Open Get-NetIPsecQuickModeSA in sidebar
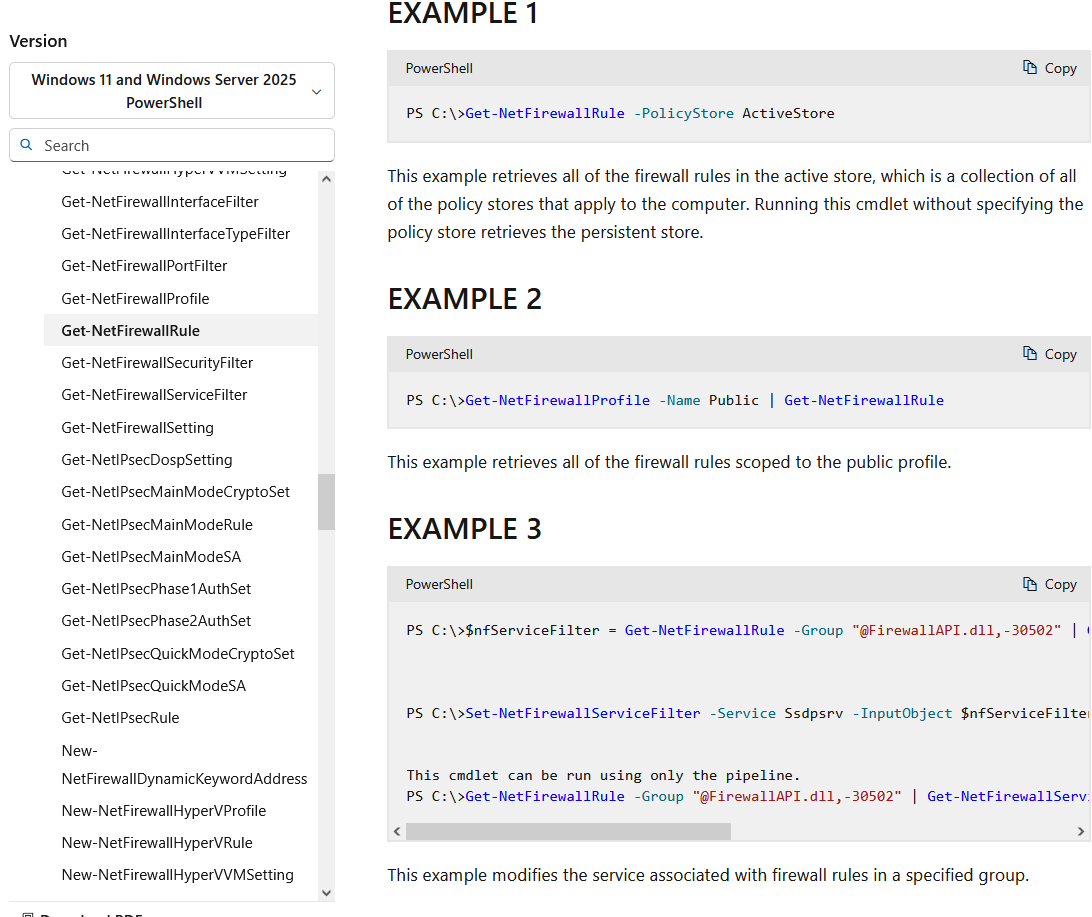Viewport: 1092px width, 917px height. (x=154, y=685)
